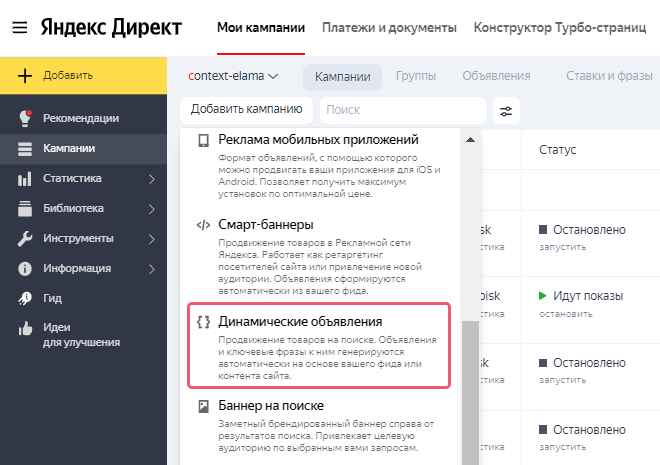Open Платежи и документы tab

pyautogui.click(x=389, y=28)
